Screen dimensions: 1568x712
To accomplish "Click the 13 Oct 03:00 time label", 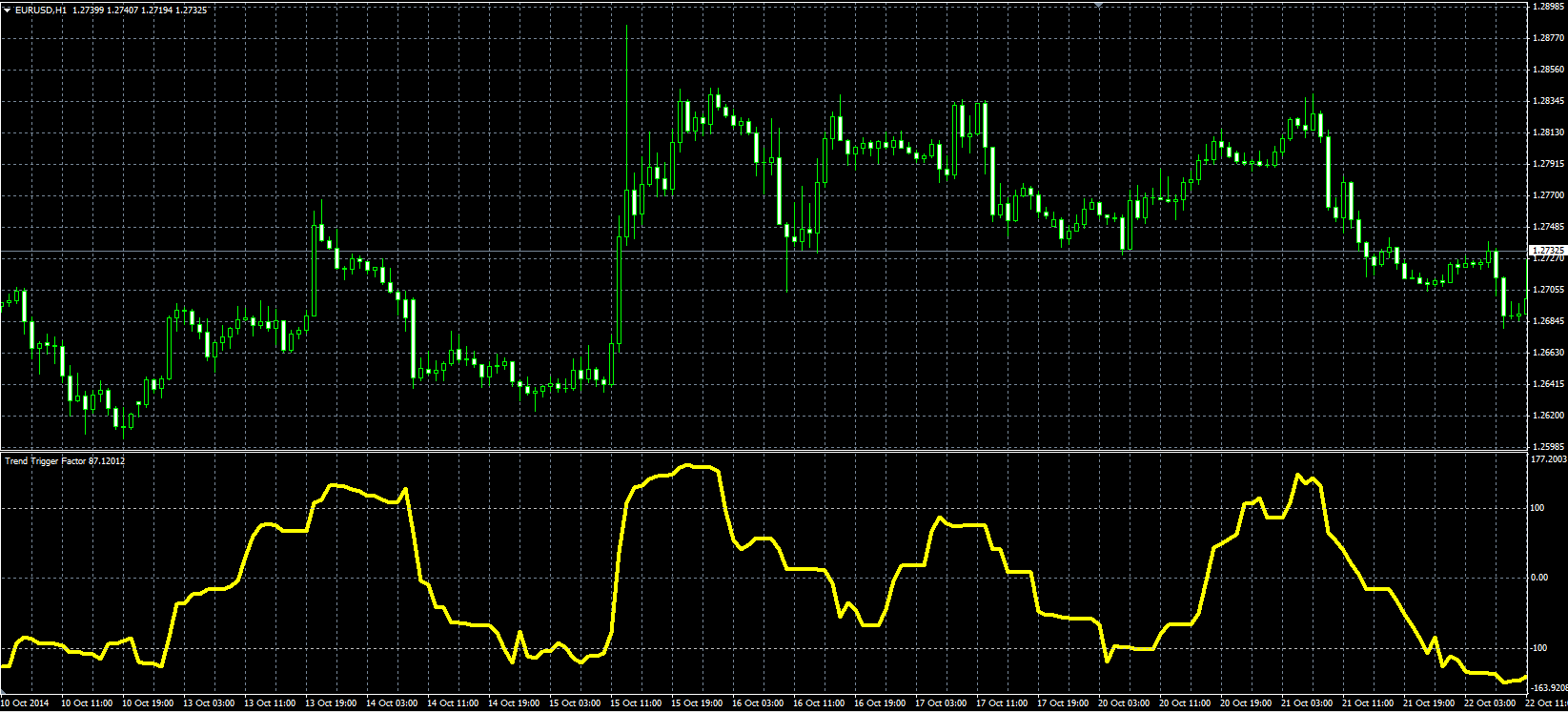I will (209, 703).
